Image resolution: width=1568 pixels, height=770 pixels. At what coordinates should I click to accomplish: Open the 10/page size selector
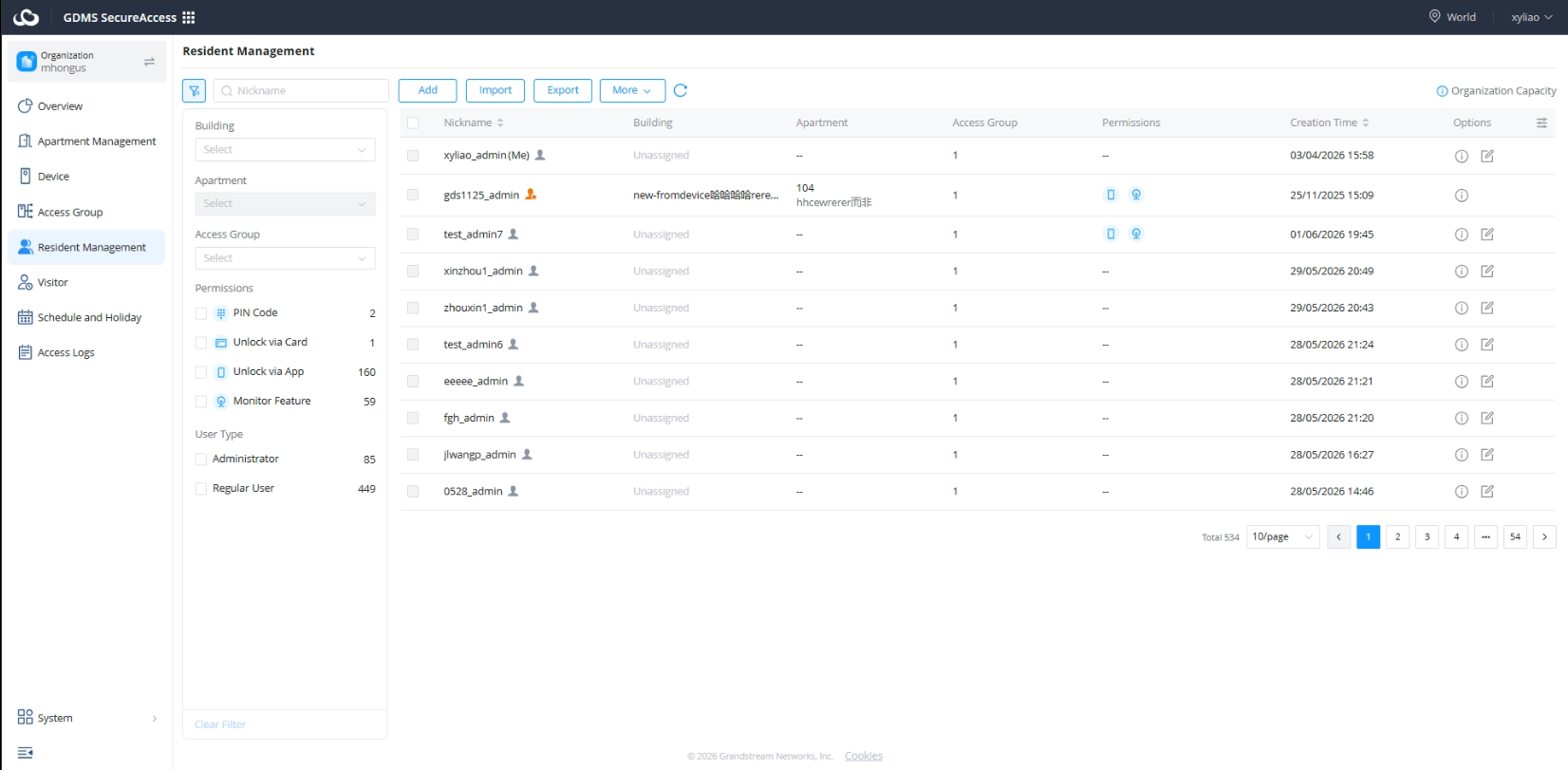tap(1282, 537)
